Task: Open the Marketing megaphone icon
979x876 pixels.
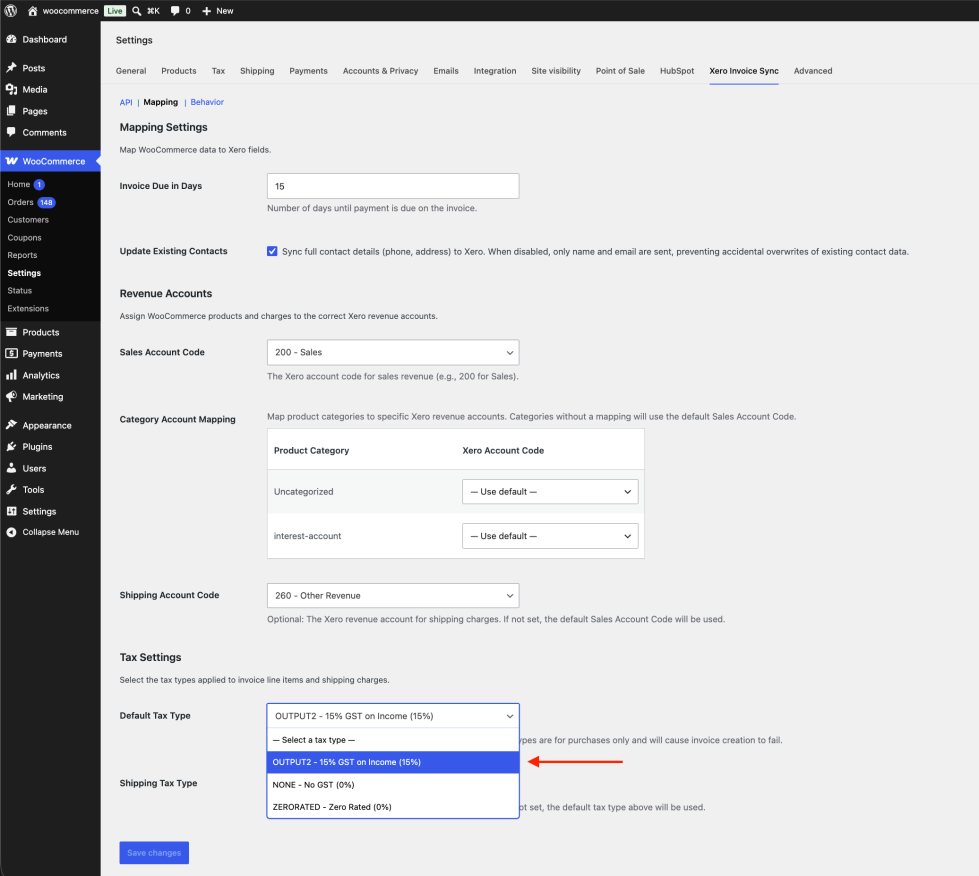Action: (11, 396)
